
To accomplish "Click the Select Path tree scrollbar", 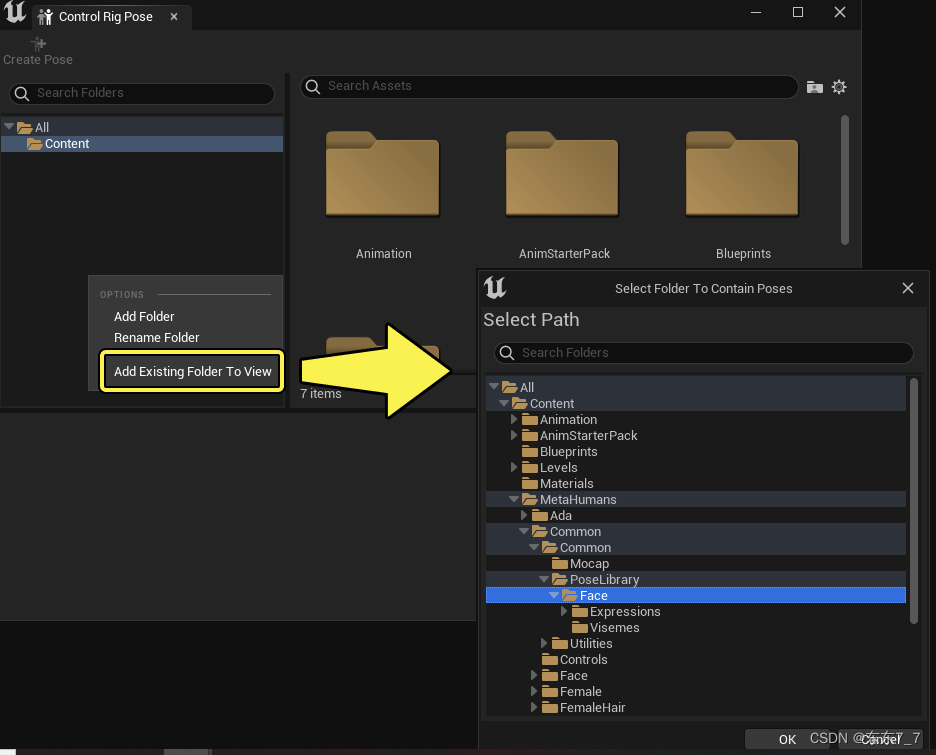I will (913, 501).
